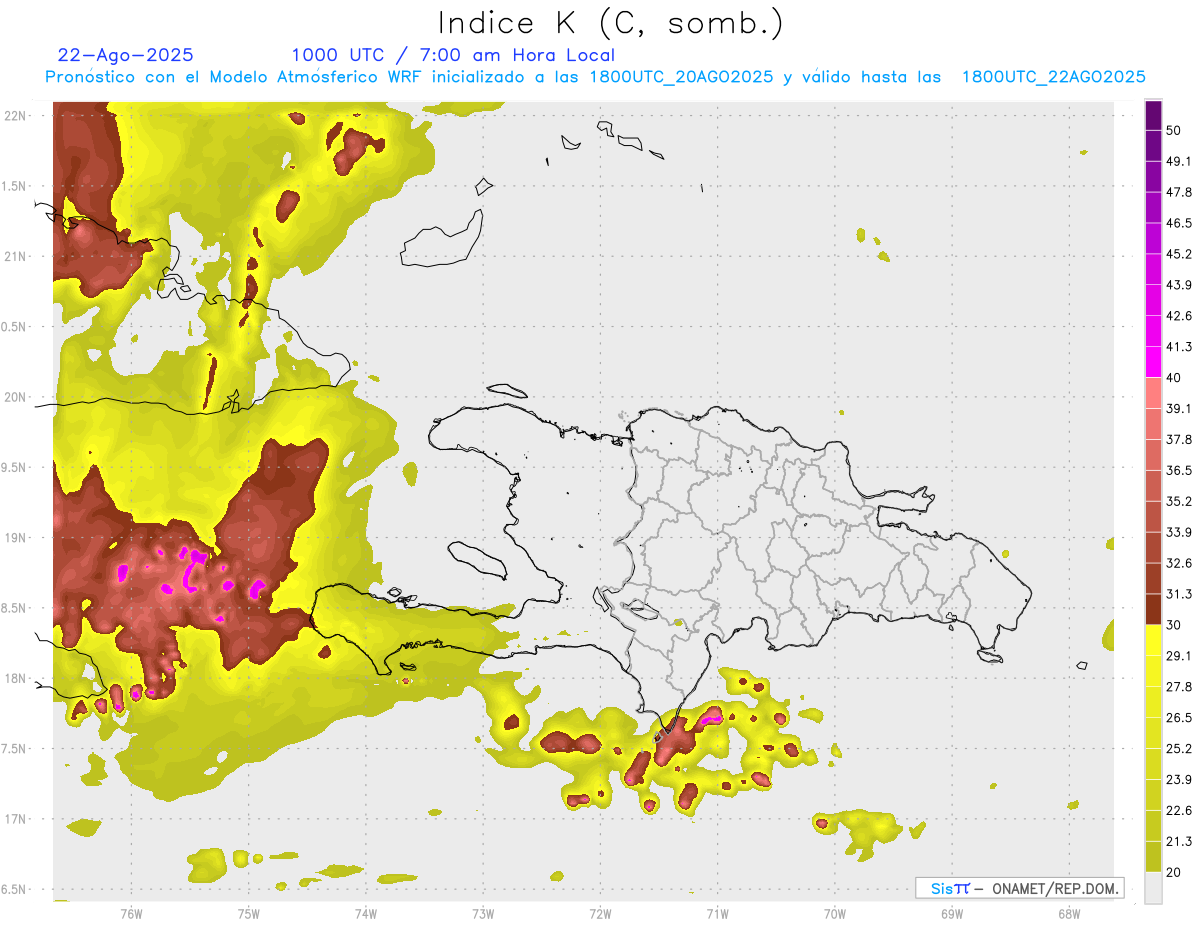Click the '35.2' colorbar value
The image size is (1200, 927).
point(1179,501)
